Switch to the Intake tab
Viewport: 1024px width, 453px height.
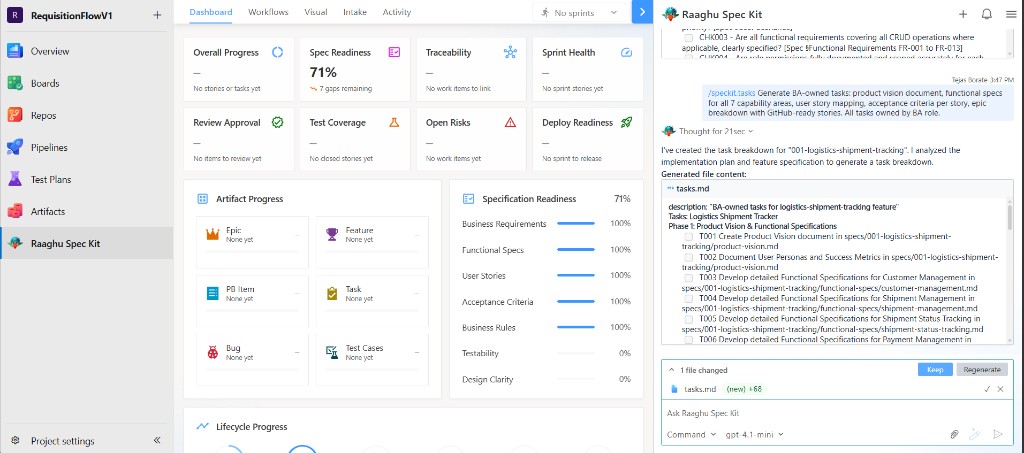tap(355, 12)
